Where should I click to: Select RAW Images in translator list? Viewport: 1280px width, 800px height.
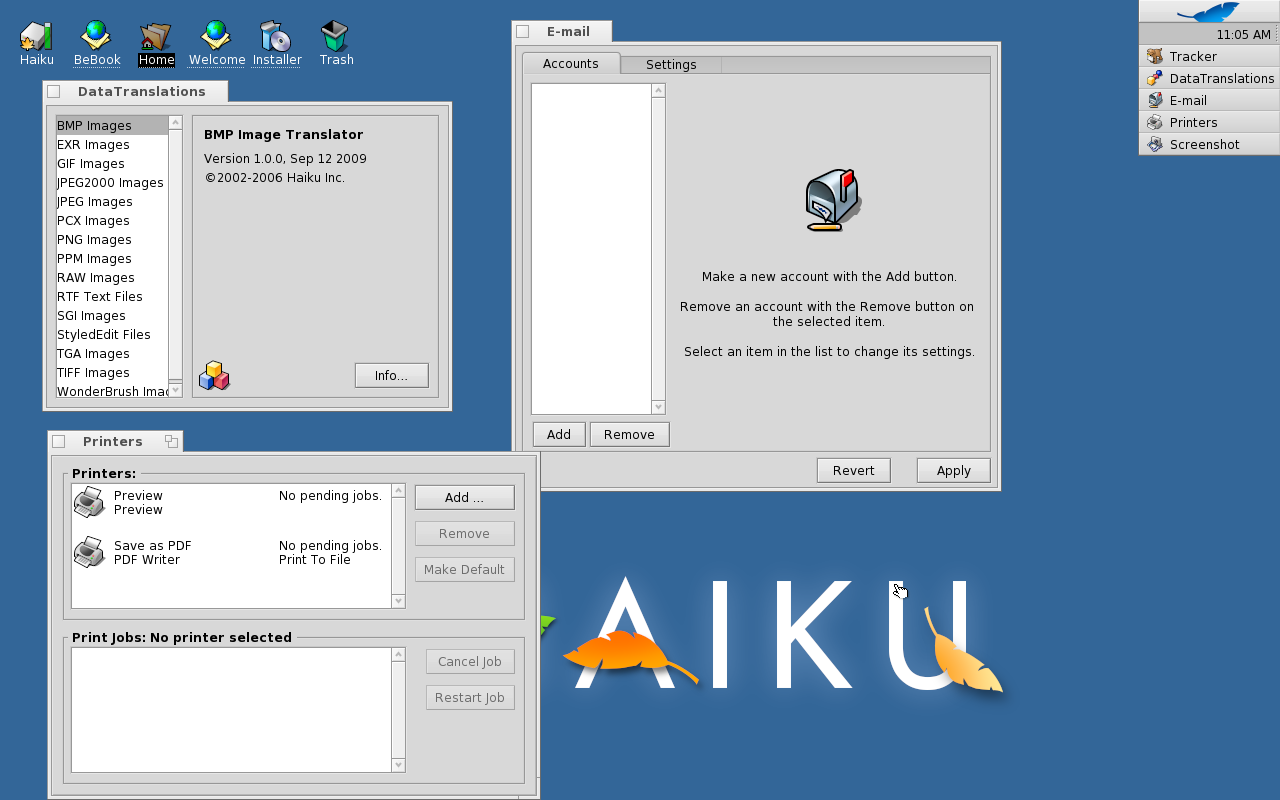[112, 277]
